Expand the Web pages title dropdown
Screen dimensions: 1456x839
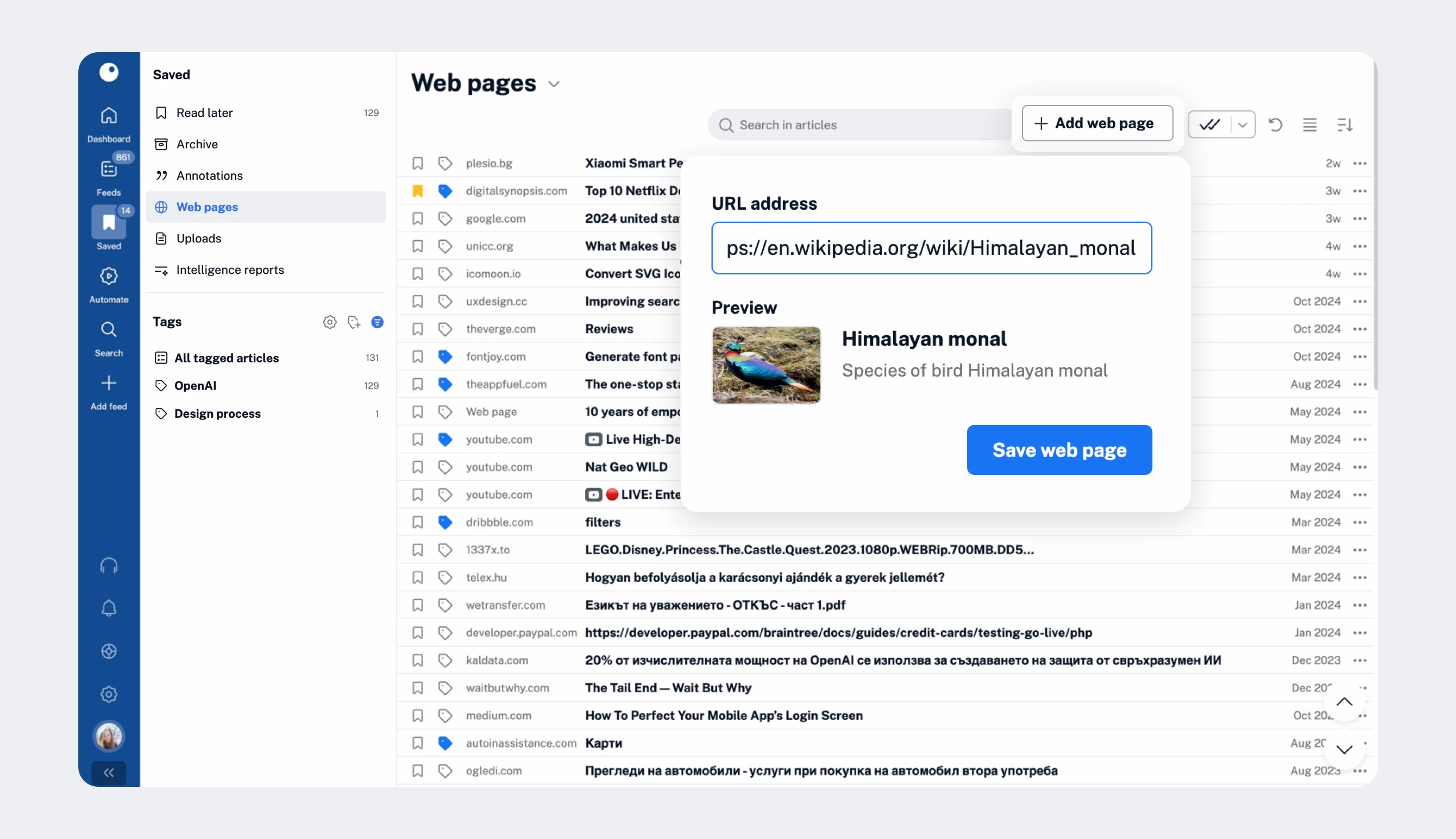[x=554, y=84]
